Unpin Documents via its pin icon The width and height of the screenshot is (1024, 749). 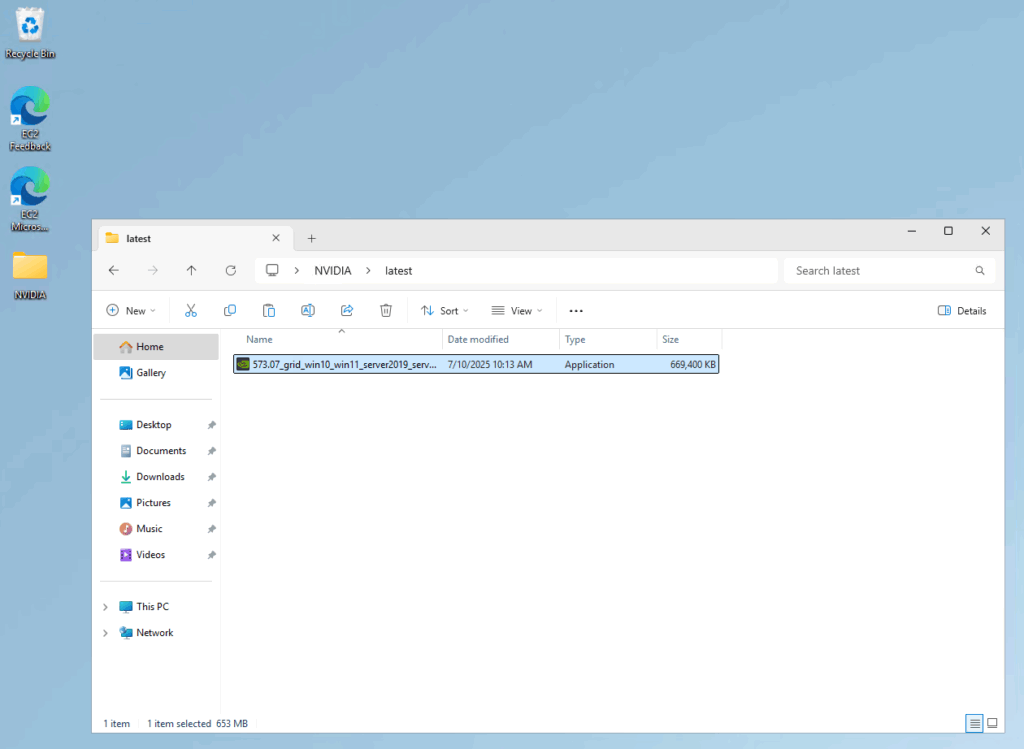point(212,451)
